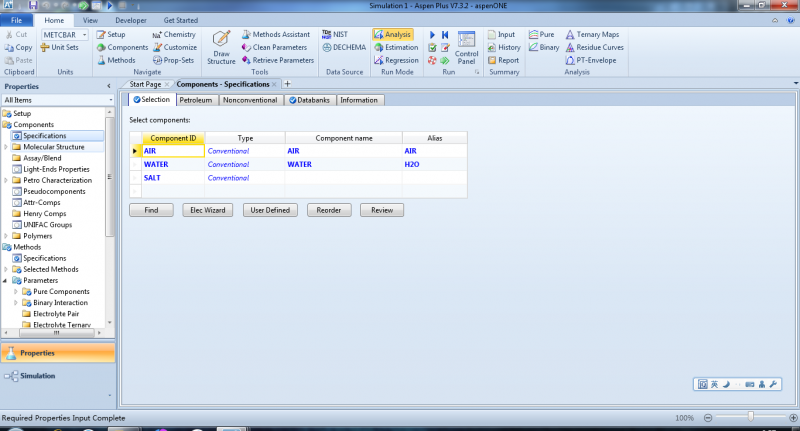
Task: Launch the Draw Structure tool
Action: point(221,47)
